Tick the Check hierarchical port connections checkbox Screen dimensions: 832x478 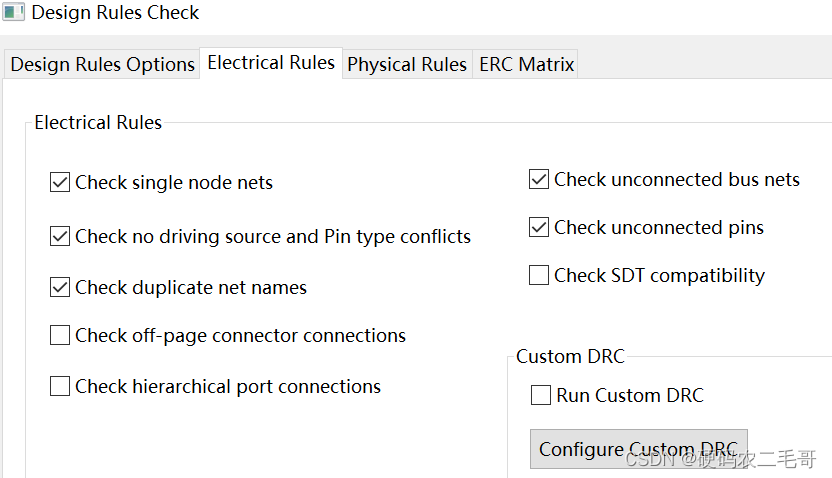(60, 386)
